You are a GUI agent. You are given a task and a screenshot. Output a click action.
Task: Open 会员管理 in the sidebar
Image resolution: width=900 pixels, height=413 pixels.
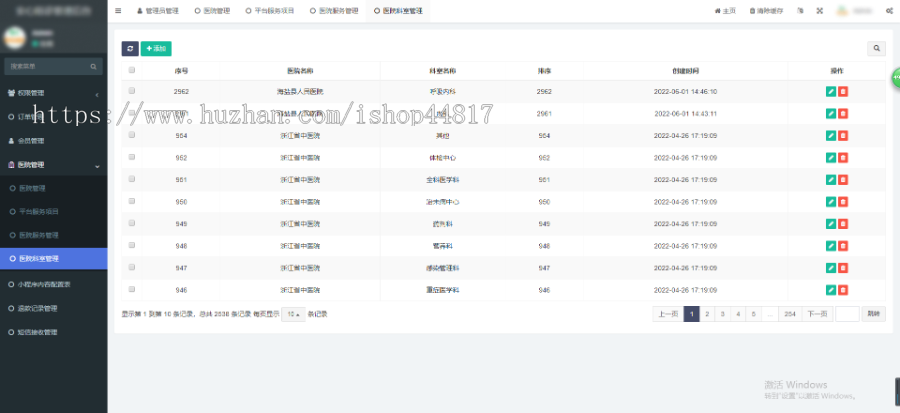click(x=53, y=141)
